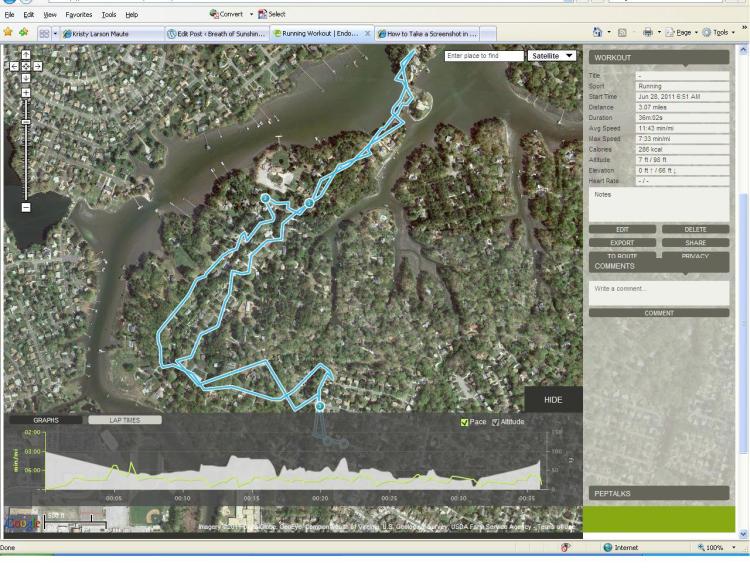The image size is (750, 584).
Task: Pan the map up with arrow
Action: pos(26,54)
